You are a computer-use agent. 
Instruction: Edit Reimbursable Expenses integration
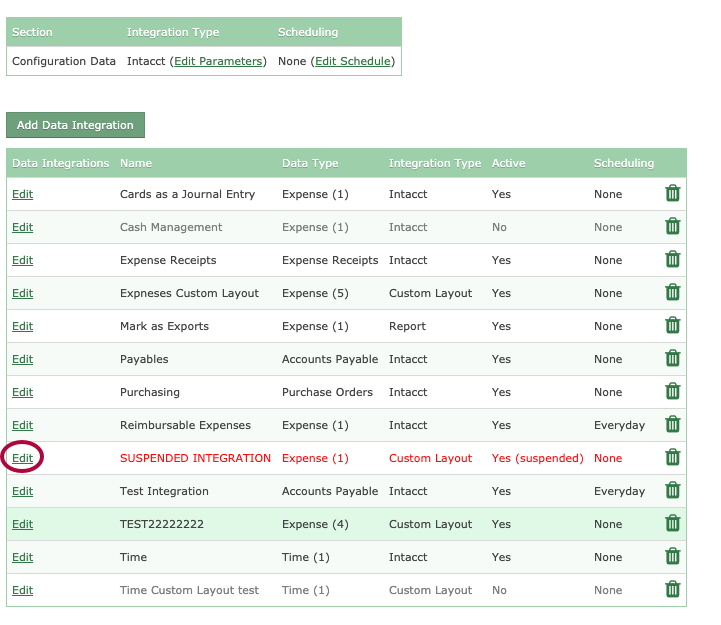[23, 425]
